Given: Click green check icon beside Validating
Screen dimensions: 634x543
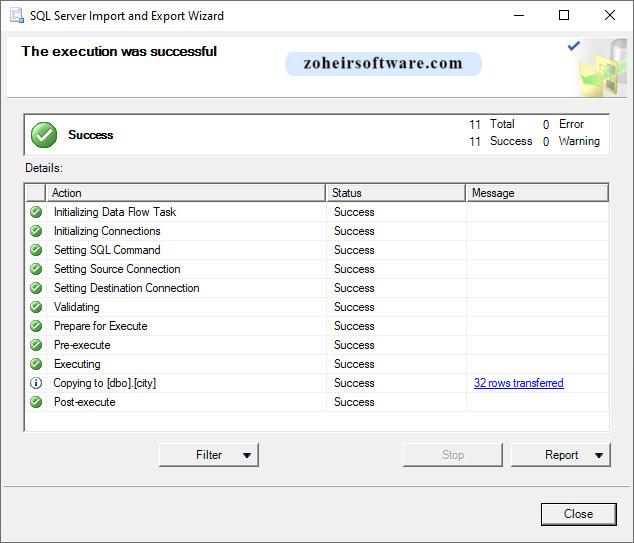Looking at the screenshot, I should tap(36, 307).
